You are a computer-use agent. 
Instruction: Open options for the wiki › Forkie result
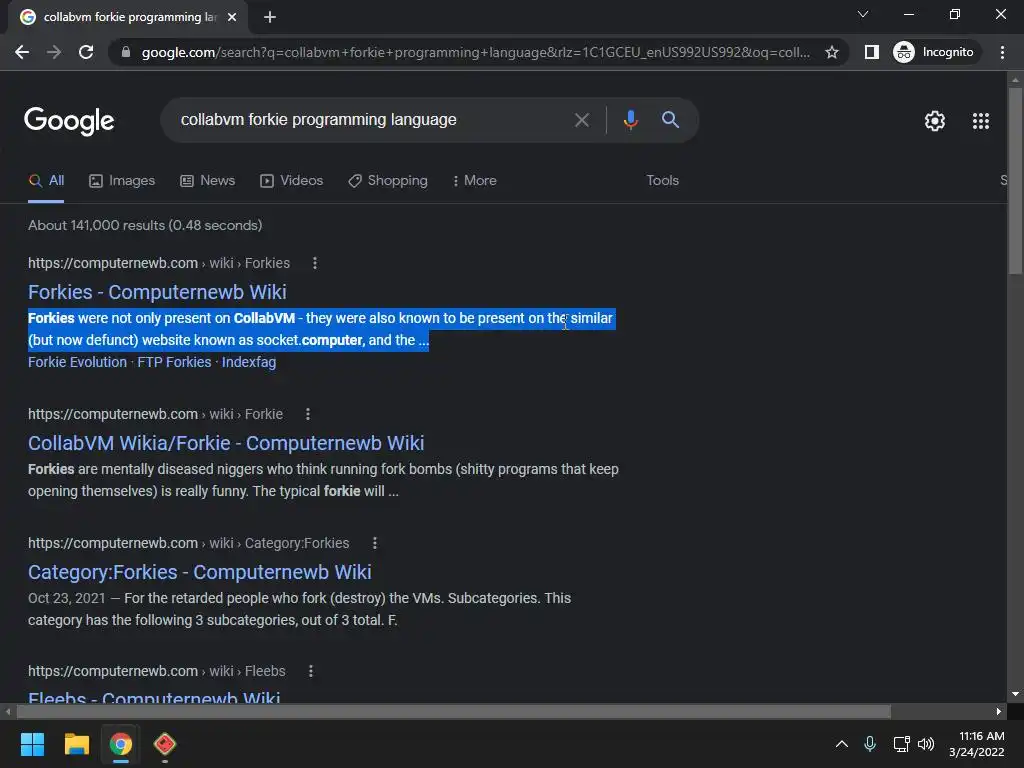308,414
